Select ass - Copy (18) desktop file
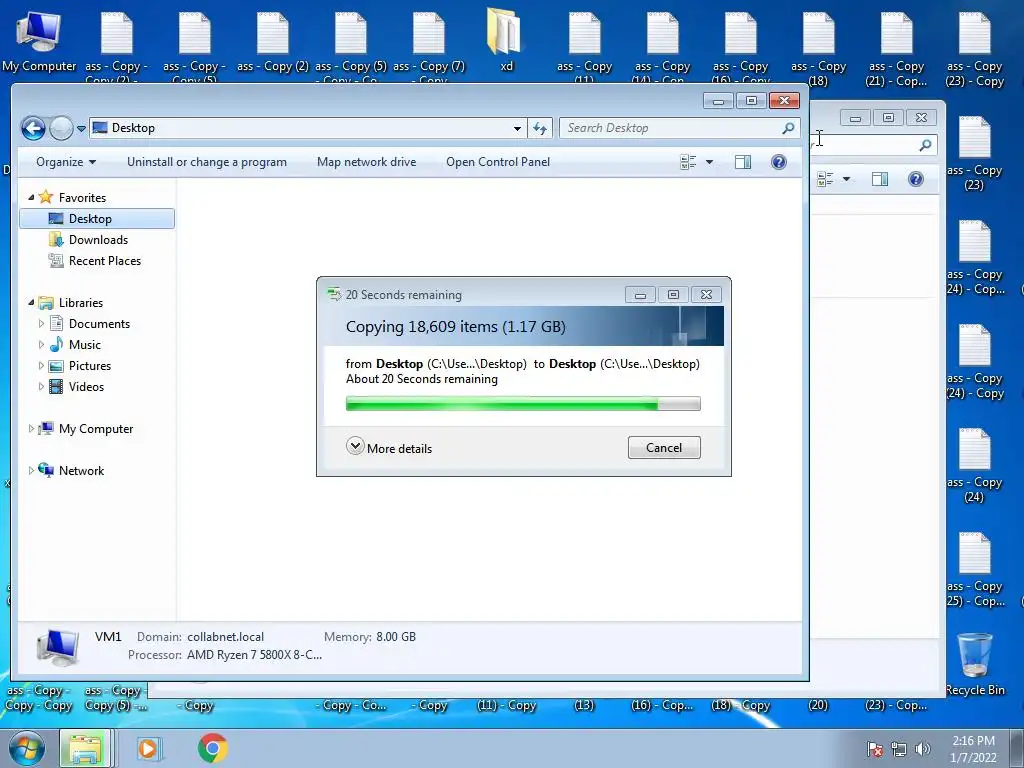1024x768 pixels. click(818, 50)
